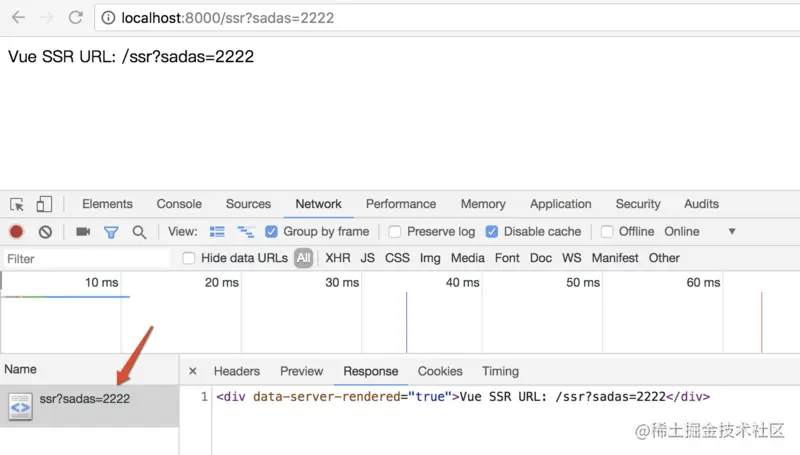Image resolution: width=800 pixels, height=455 pixels.
Task: Stop recording with the red record button
Action: click(x=16, y=232)
